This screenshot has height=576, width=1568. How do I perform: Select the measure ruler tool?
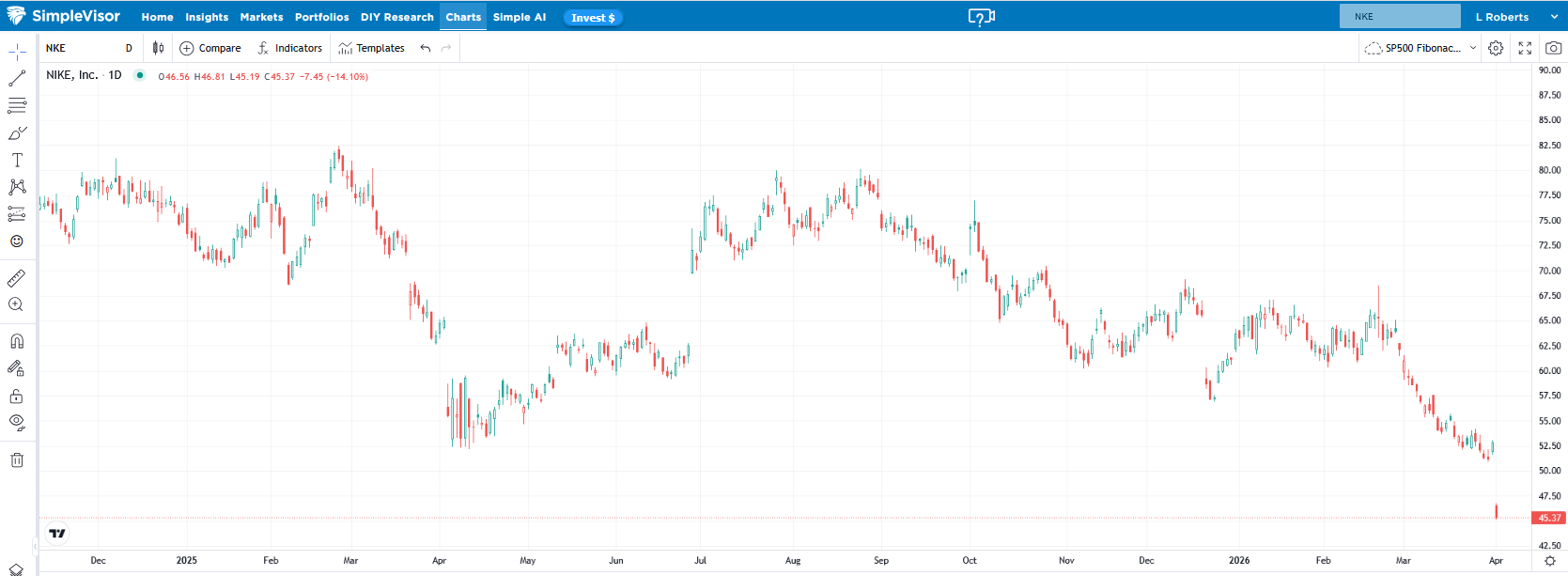pos(17,278)
